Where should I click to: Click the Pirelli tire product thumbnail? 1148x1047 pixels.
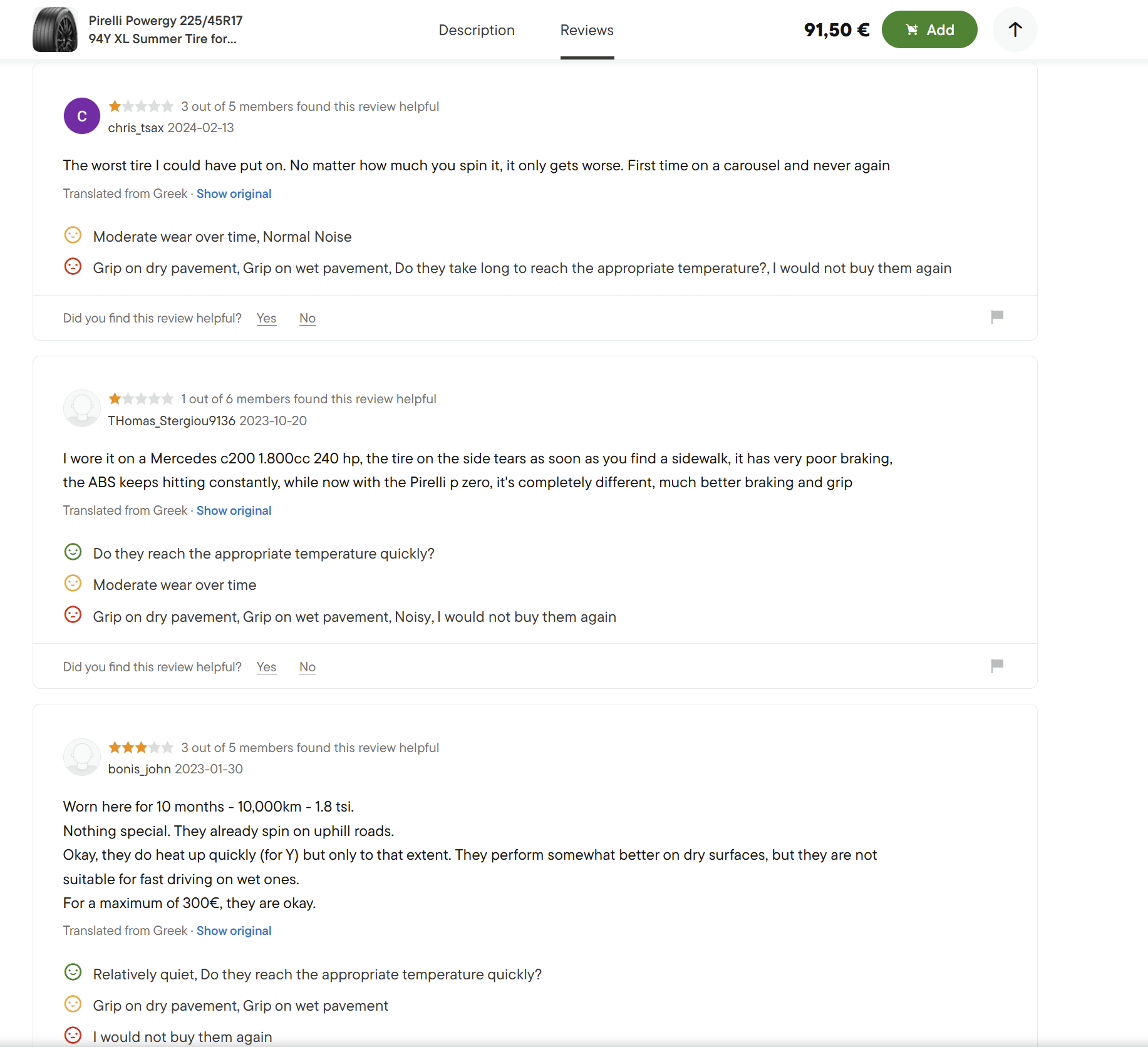[x=55, y=29]
